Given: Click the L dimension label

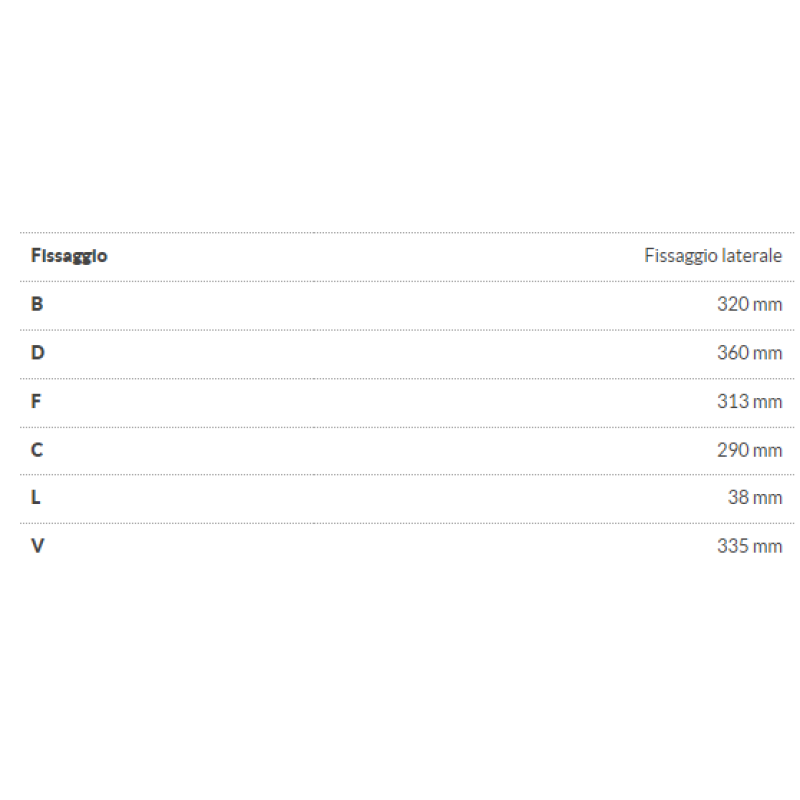Looking at the screenshot, I should click(x=36, y=497).
